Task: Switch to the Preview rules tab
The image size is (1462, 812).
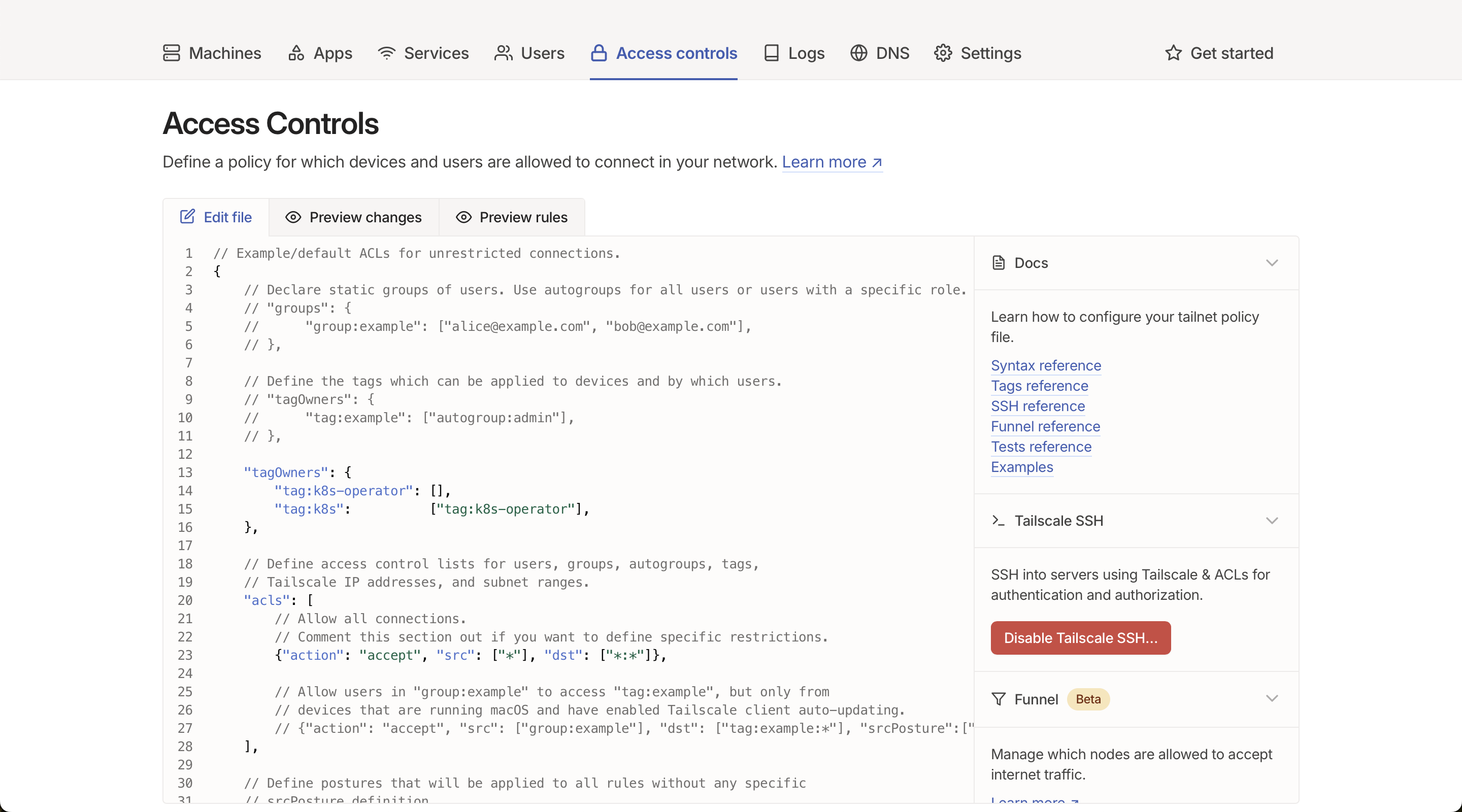Action: point(511,217)
